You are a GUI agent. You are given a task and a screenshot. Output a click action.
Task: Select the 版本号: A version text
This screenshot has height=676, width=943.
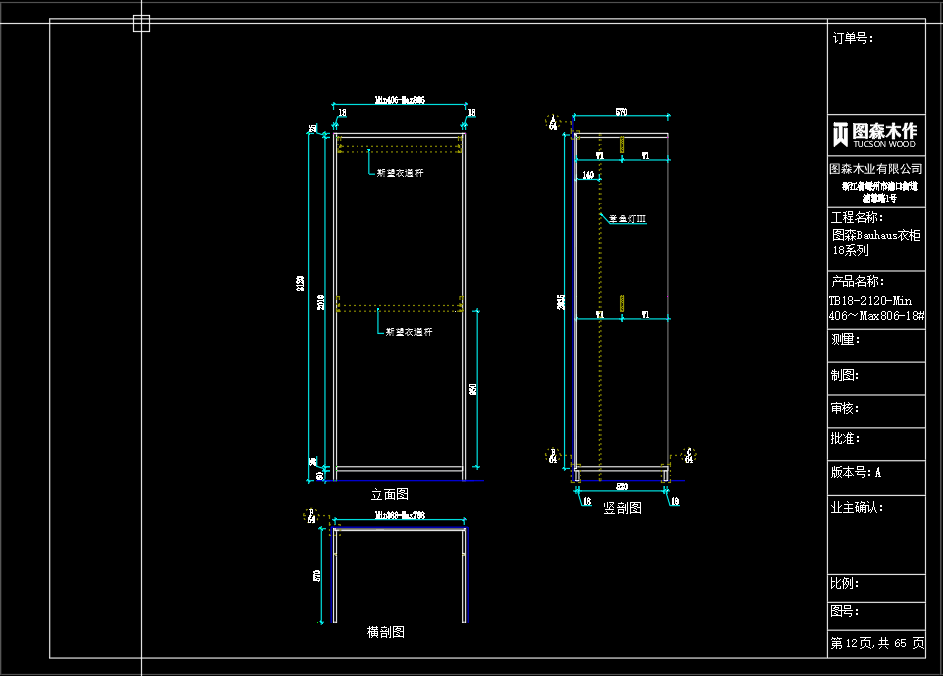(x=856, y=472)
